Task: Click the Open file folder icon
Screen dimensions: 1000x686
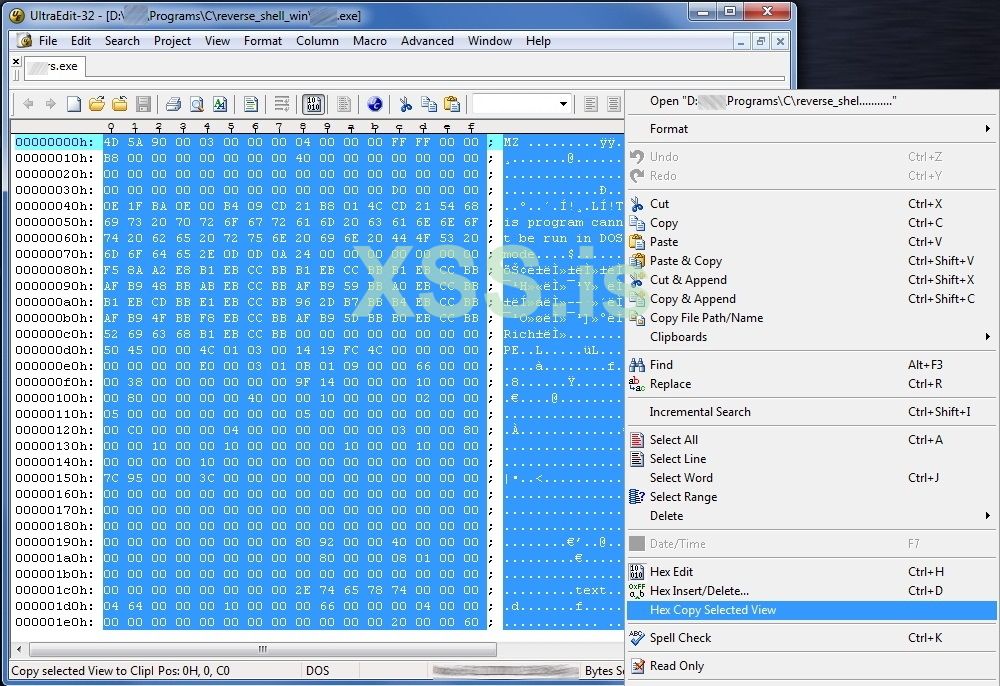Action: pos(96,103)
